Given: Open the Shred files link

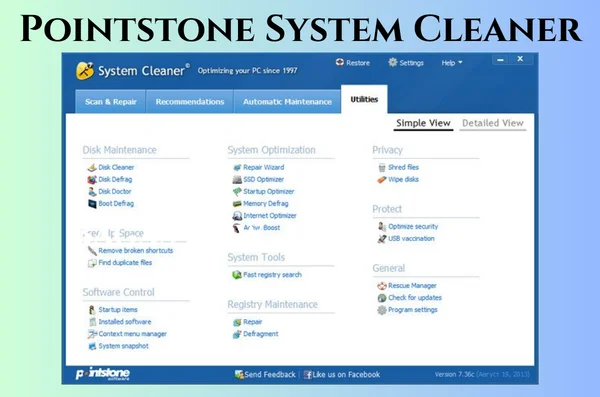Looking at the screenshot, I should (x=403, y=167).
